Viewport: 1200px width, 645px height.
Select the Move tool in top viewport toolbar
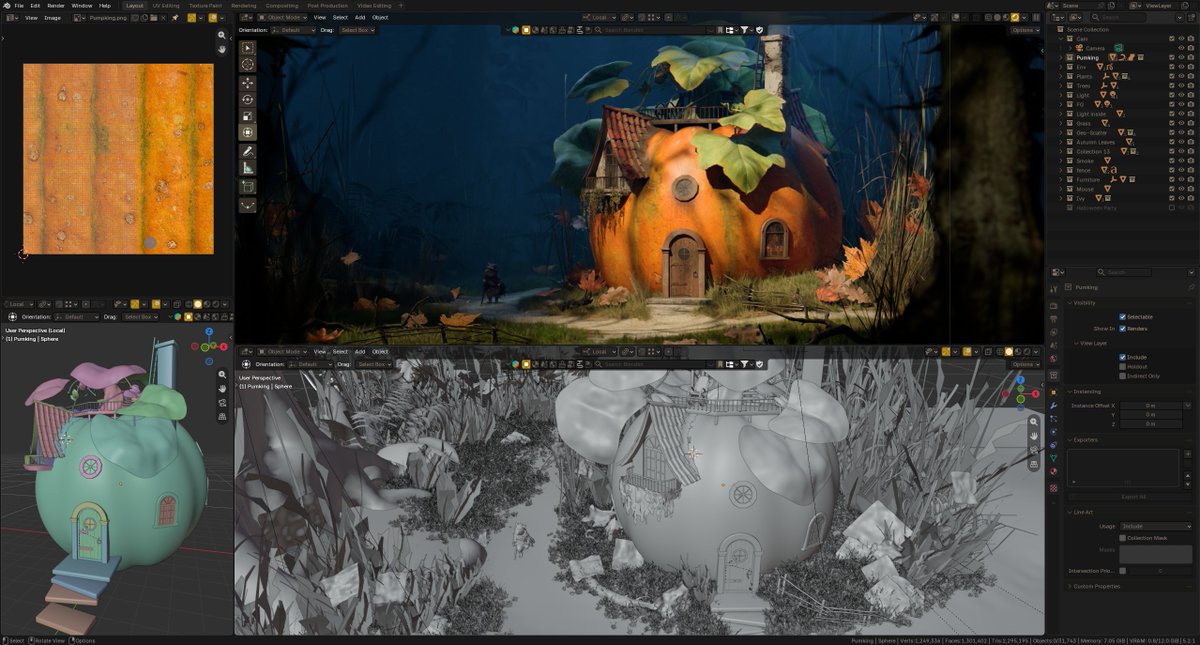[247, 83]
